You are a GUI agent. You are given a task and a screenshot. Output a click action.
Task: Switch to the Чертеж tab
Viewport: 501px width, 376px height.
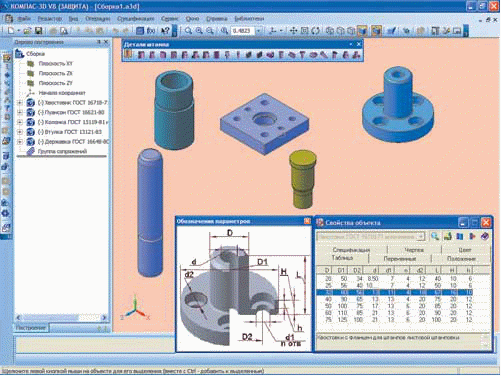tap(414, 249)
